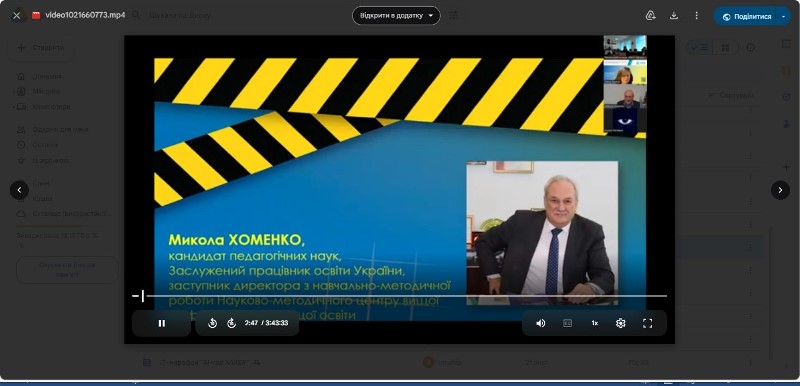
Task: Open the Calendar icon in Drive's side panel
Action: coord(786,44)
